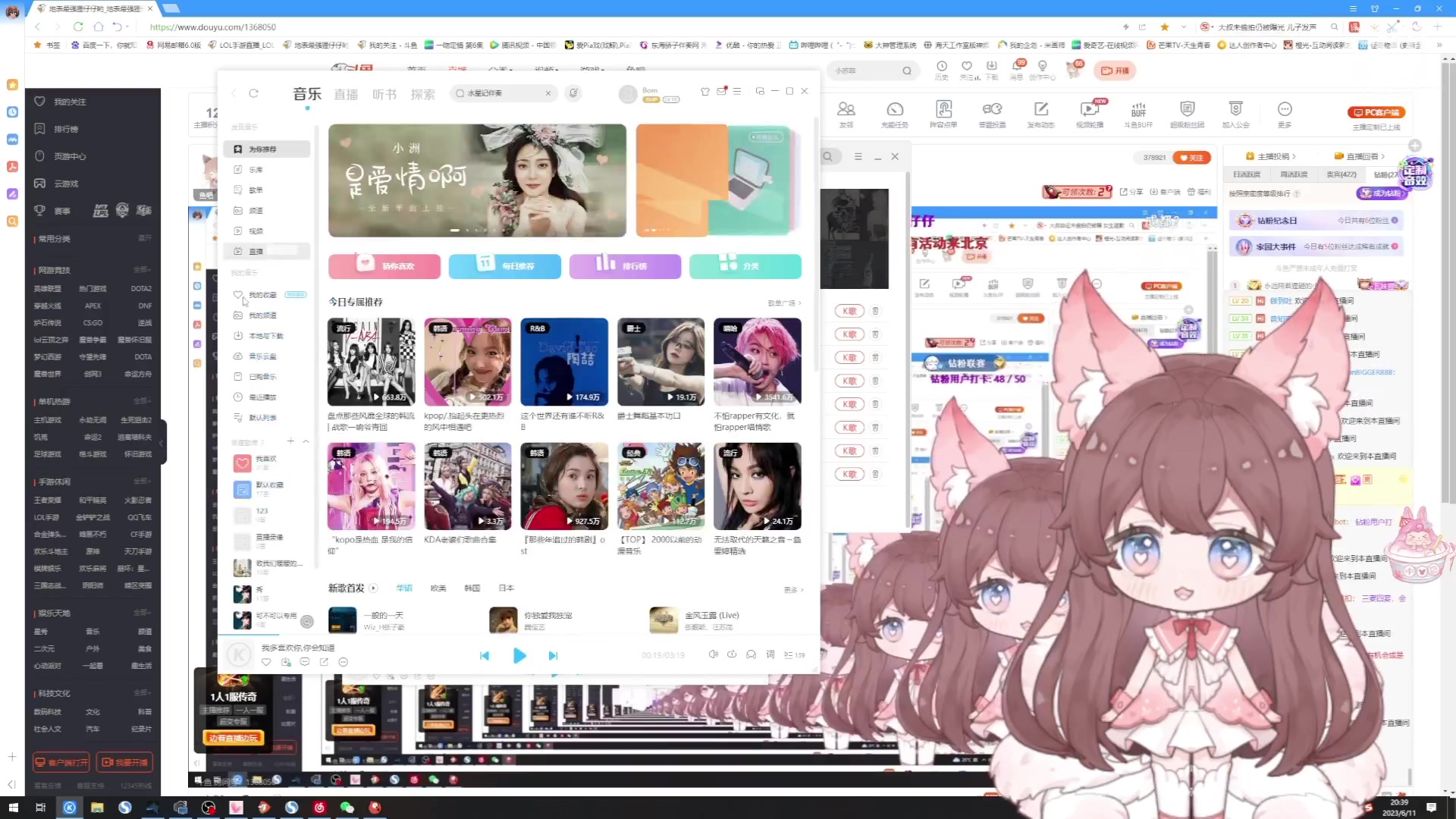The image size is (1456, 819).
Task: Clear the search box text
Action: [x=548, y=93]
